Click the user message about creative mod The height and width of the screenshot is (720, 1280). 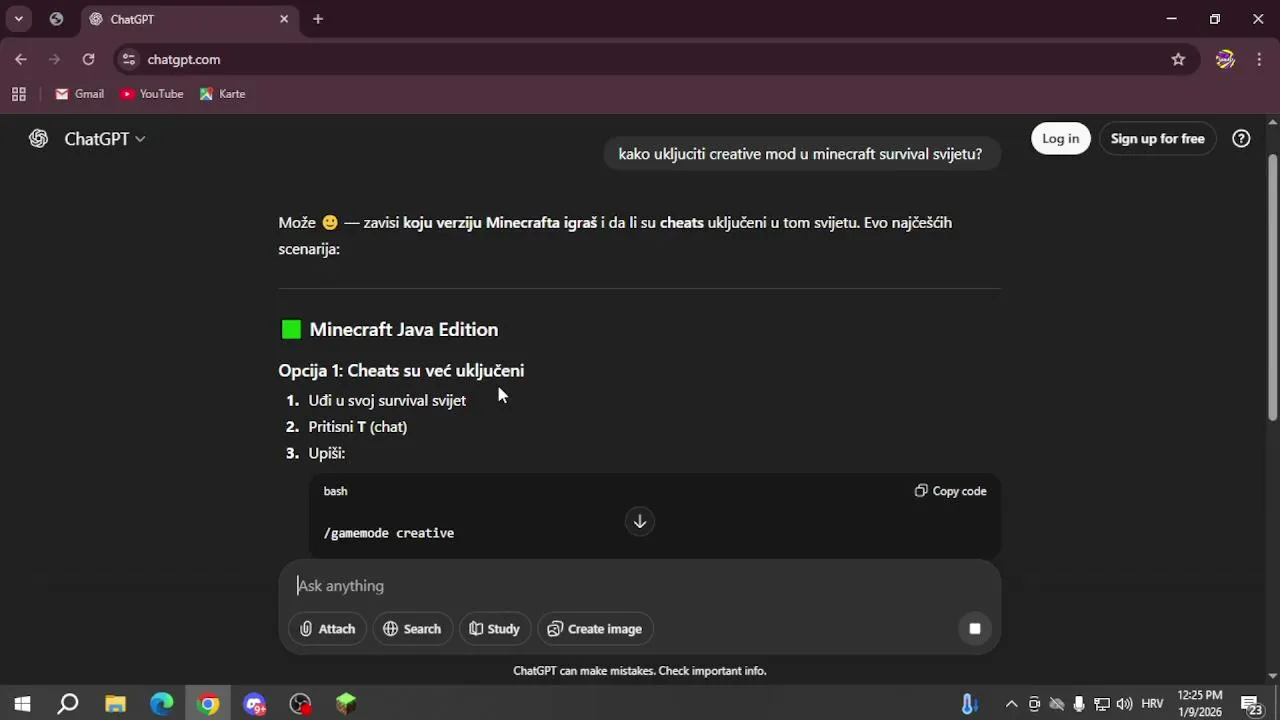point(800,154)
